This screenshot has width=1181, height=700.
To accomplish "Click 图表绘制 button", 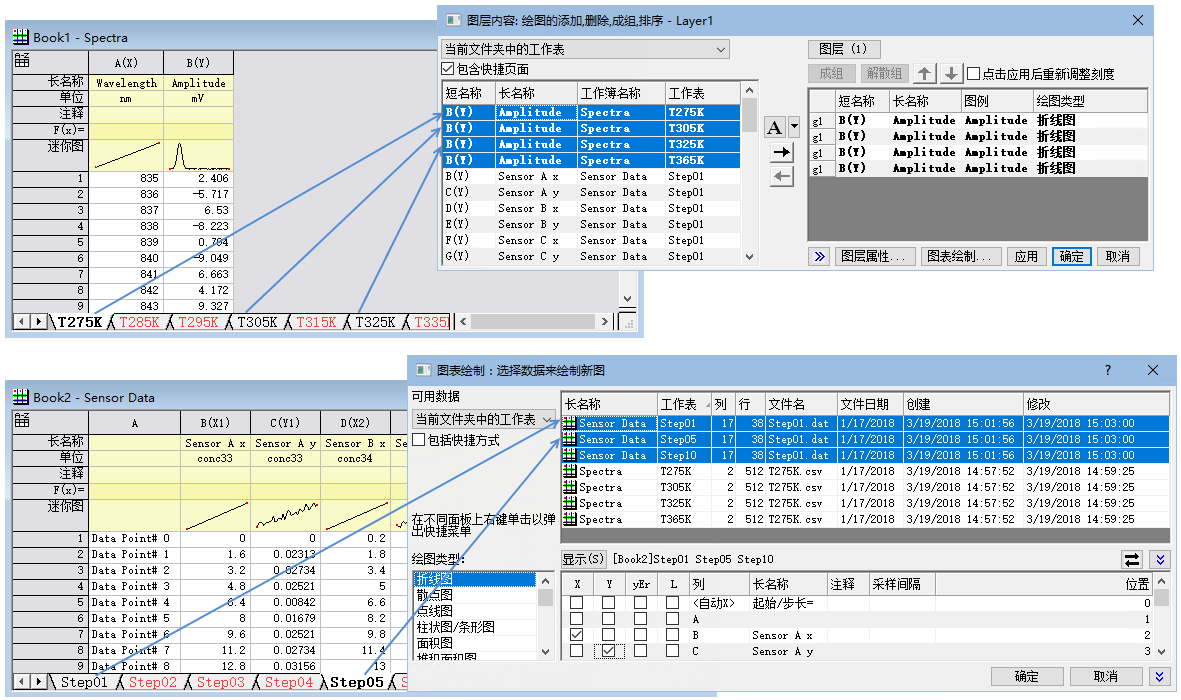I will point(962,257).
